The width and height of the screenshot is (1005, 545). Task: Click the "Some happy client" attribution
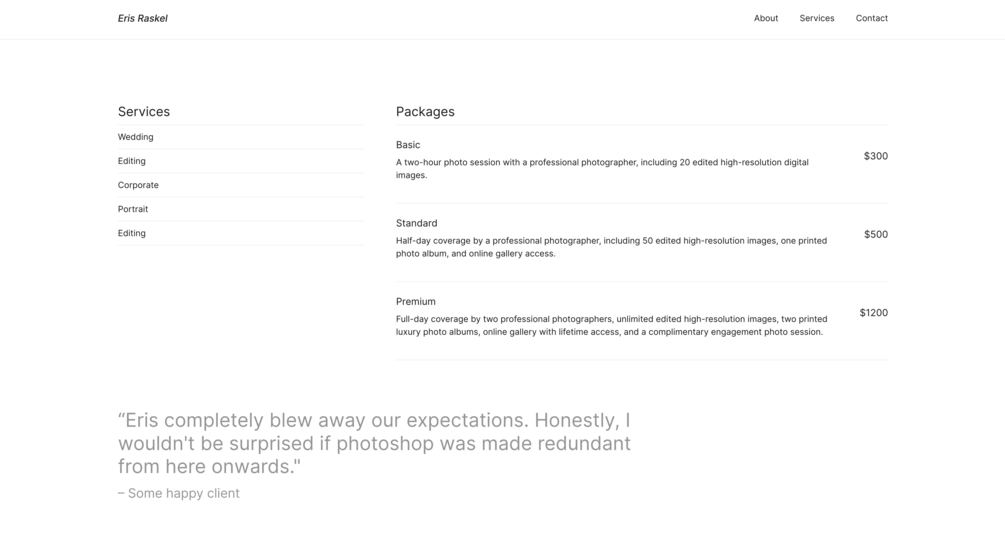pos(183,493)
